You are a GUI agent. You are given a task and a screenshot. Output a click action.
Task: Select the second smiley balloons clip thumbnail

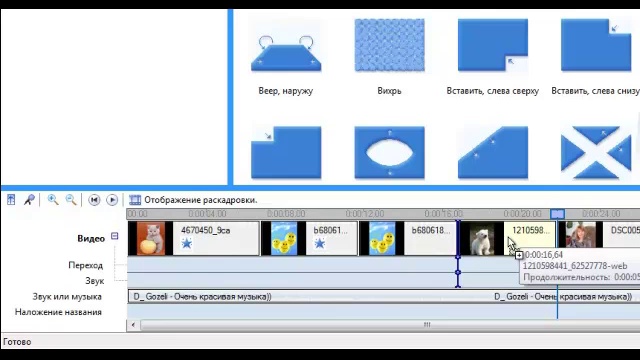(382, 238)
